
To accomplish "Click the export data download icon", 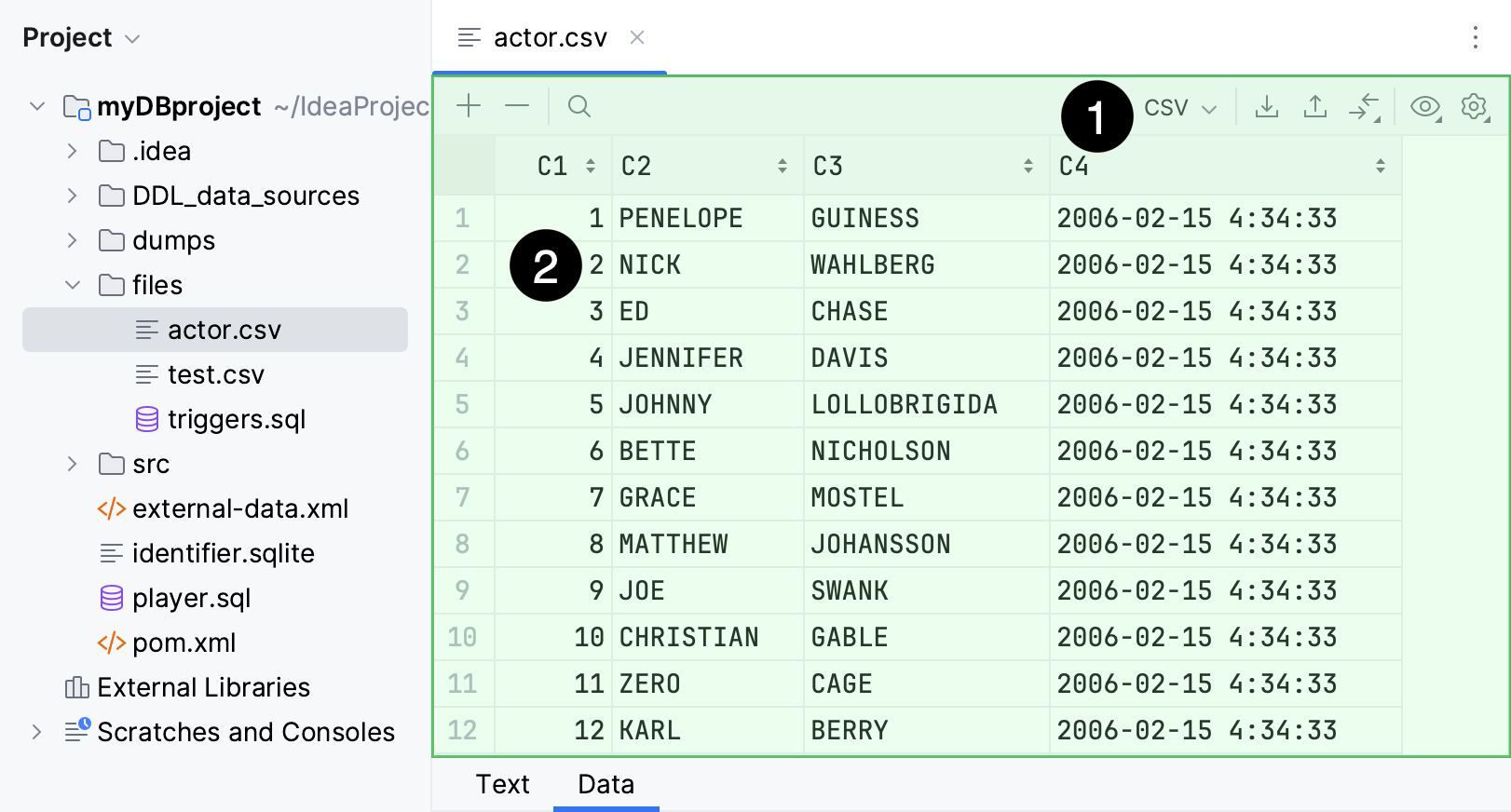I will pyautogui.click(x=1266, y=107).
